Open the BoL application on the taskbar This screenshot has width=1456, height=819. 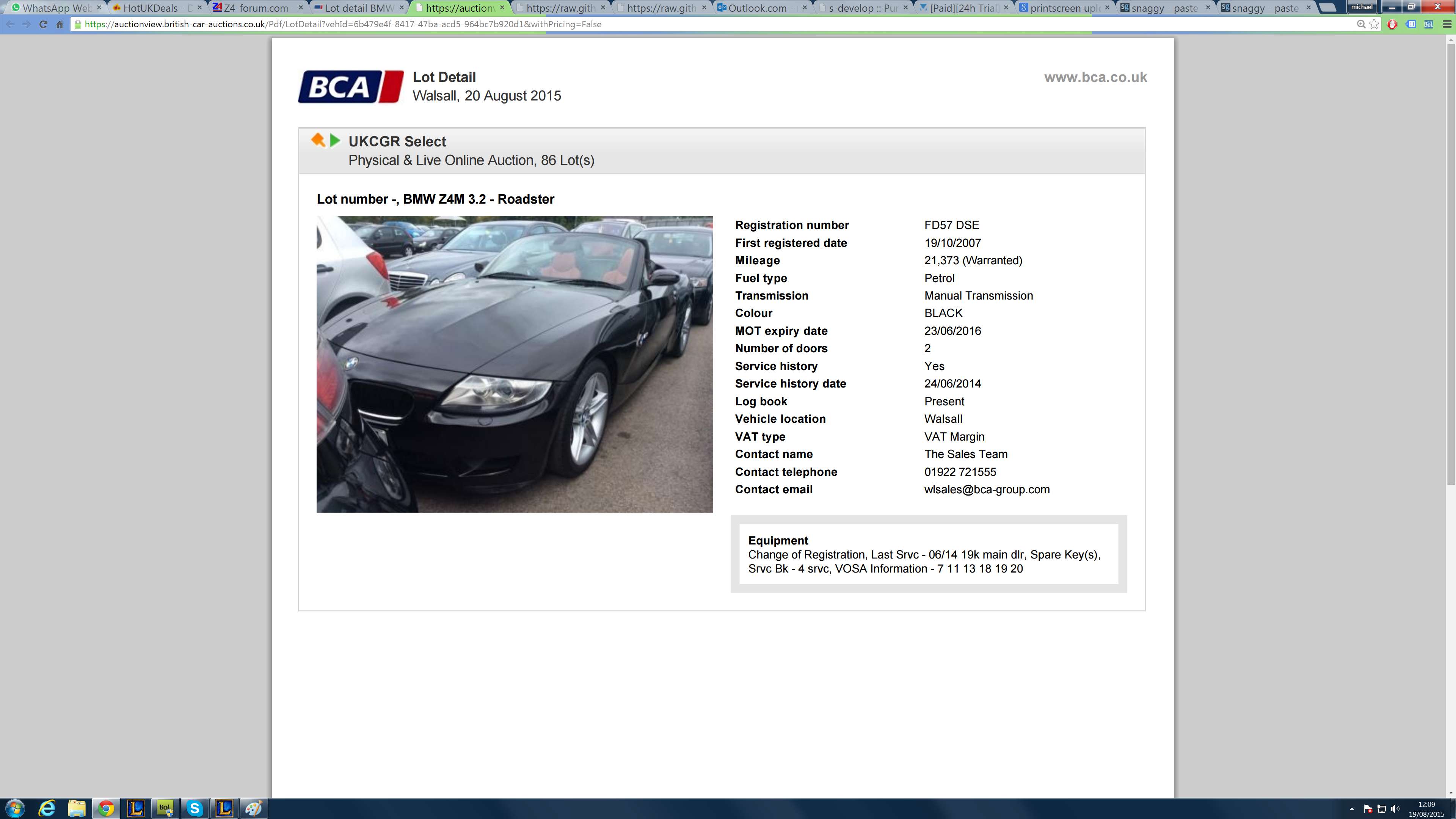[165, 808]
